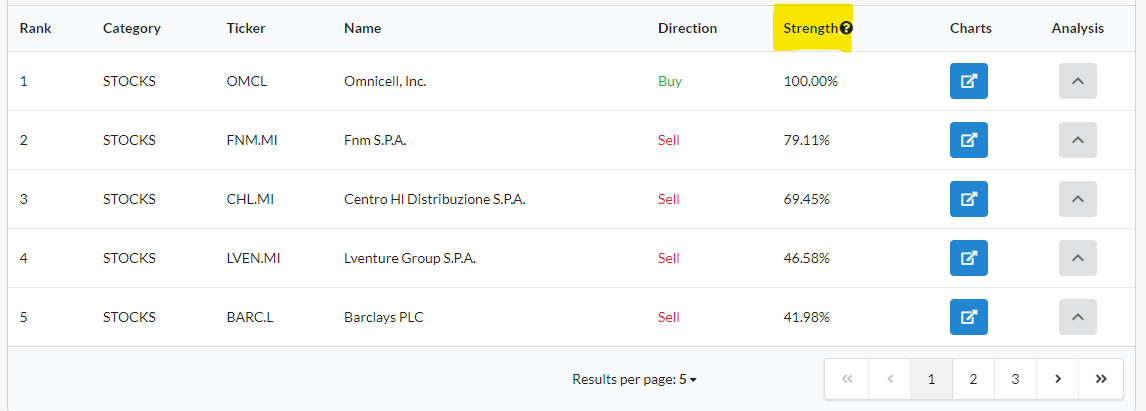Image resolution: width=1146 pixels, height=411 pixels.
Task: Expand analysis for LVEN.MI row
Action: 1077,258
